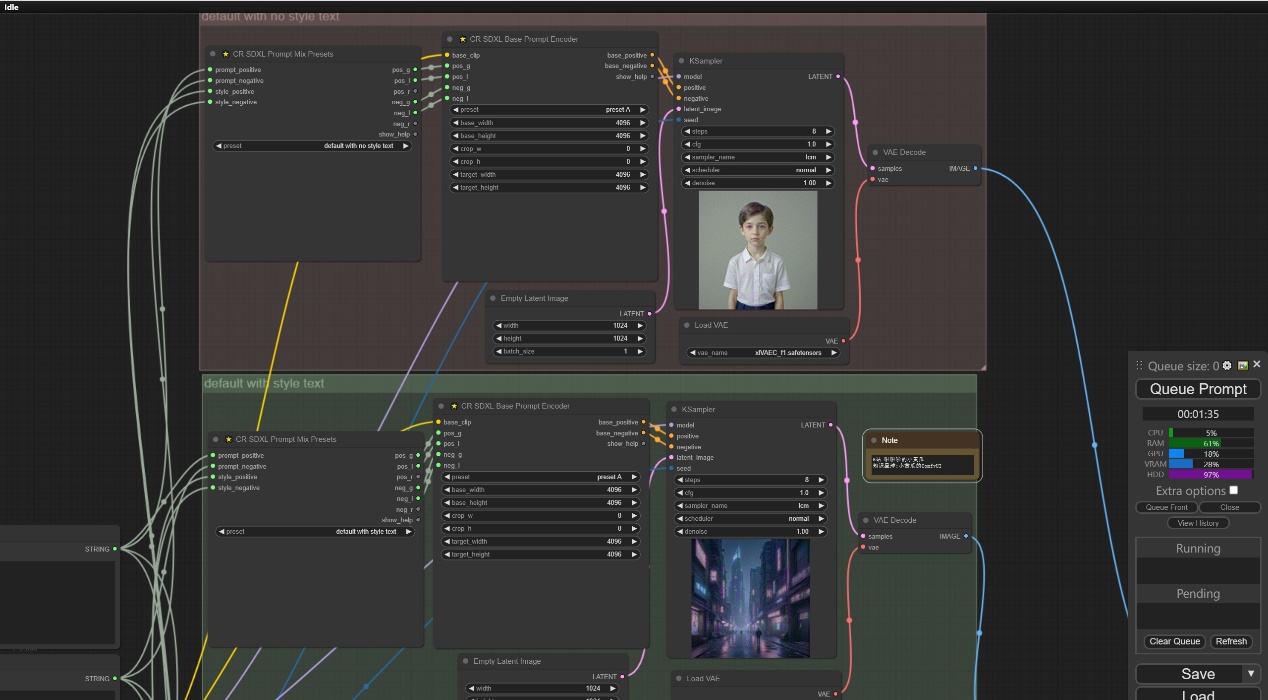The image size is (1268, 700).
Task: Increase steps with right arrow in top KSampler
Action: (x=828, y=131)
